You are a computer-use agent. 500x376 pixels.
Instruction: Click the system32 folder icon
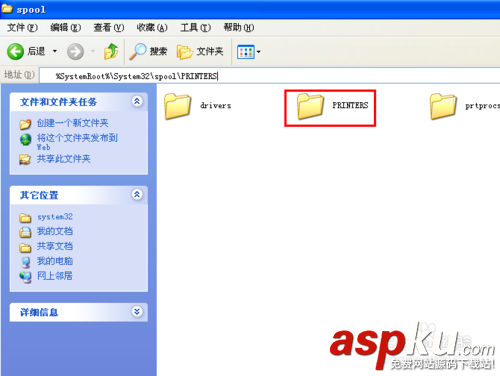click(25, 218)
